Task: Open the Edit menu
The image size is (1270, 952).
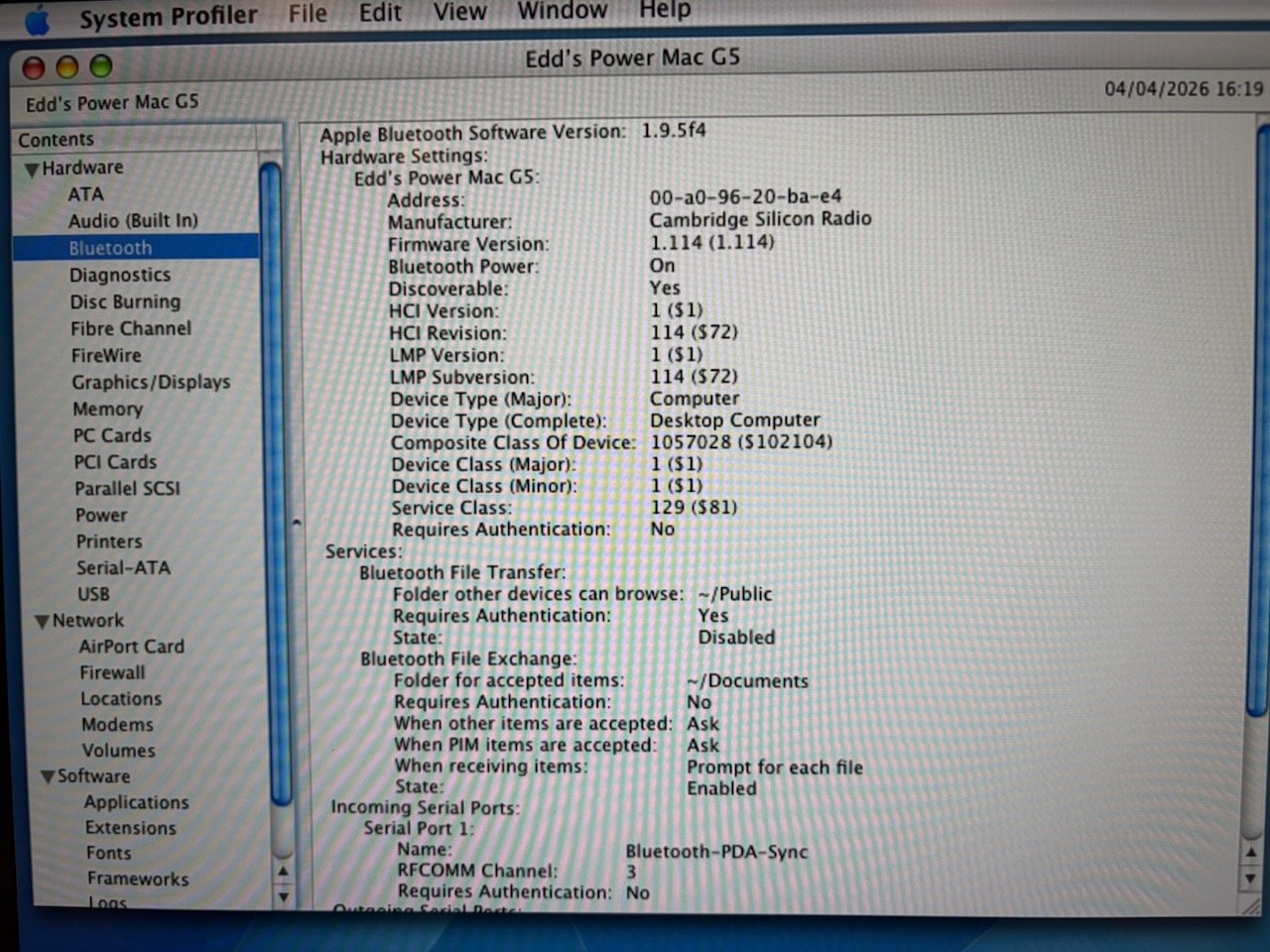Action: 380,13
